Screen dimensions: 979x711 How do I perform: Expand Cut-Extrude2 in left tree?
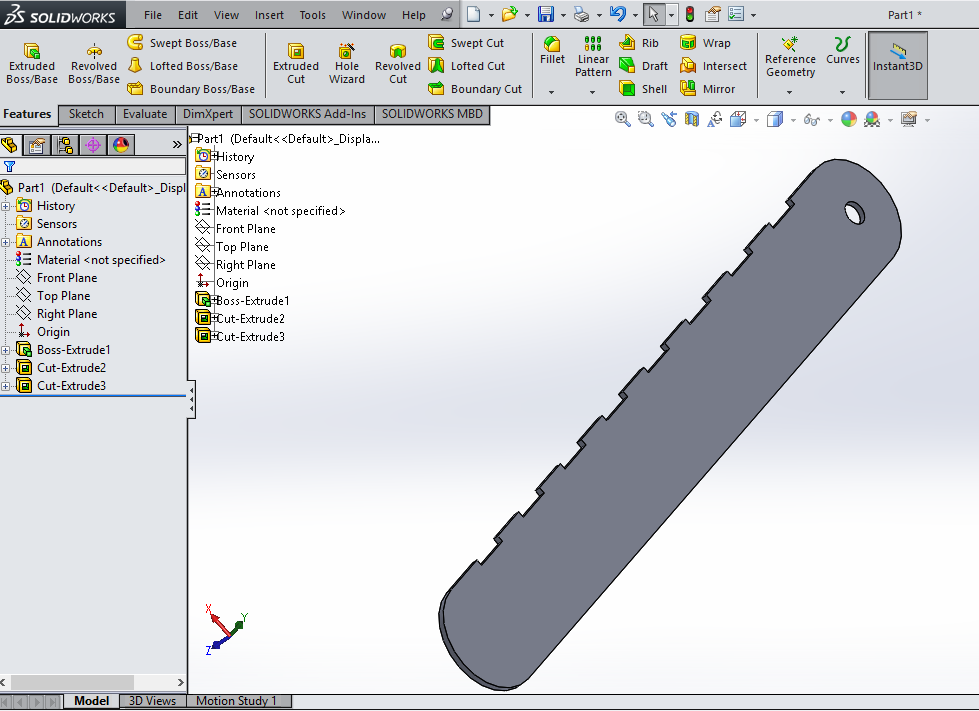tap(6, 368)
